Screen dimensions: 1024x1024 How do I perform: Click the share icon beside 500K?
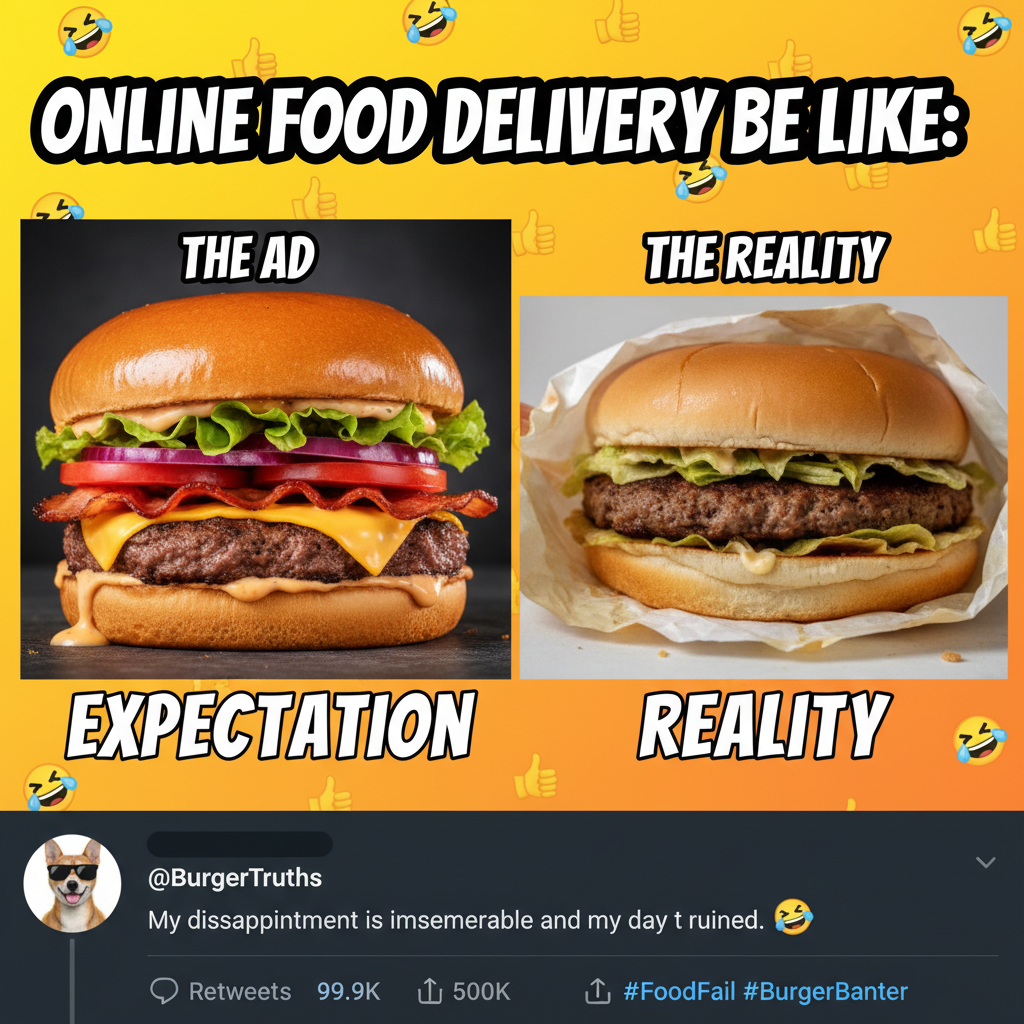point(429,991)
